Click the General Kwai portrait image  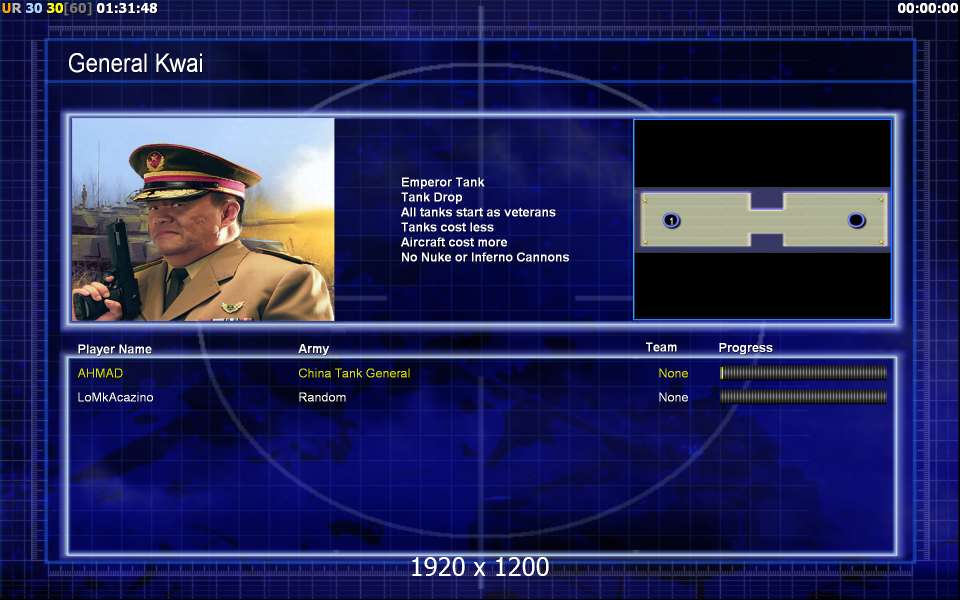[x=203, y=219]
